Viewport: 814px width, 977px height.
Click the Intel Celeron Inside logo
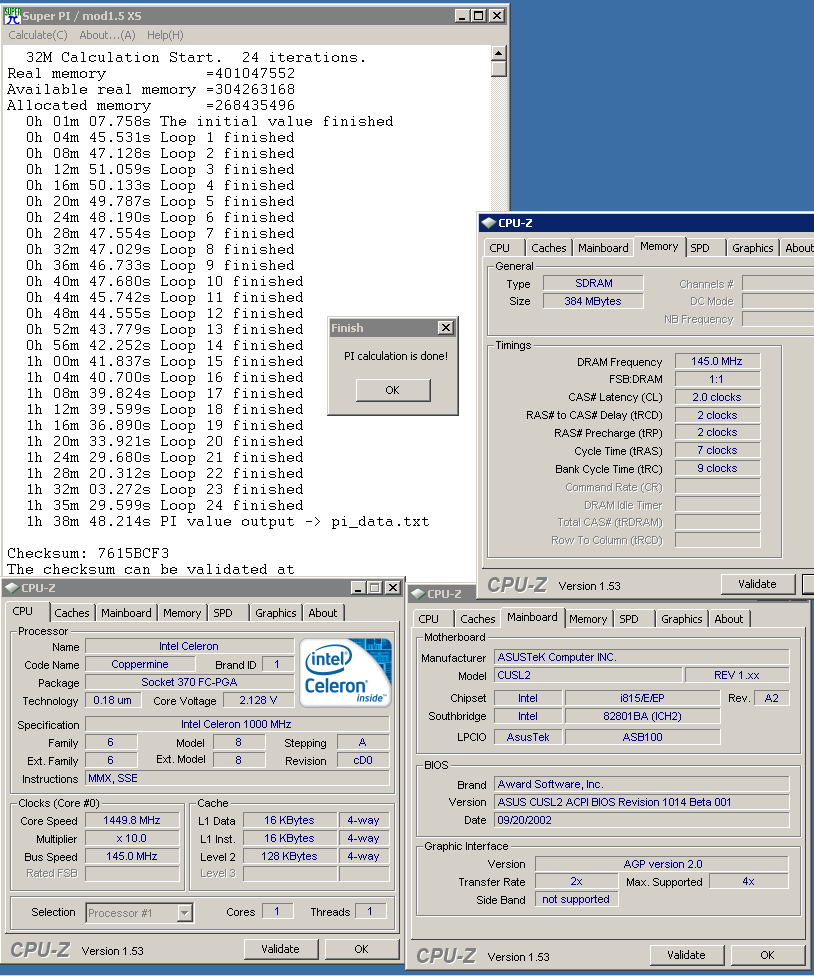[346, 672]
